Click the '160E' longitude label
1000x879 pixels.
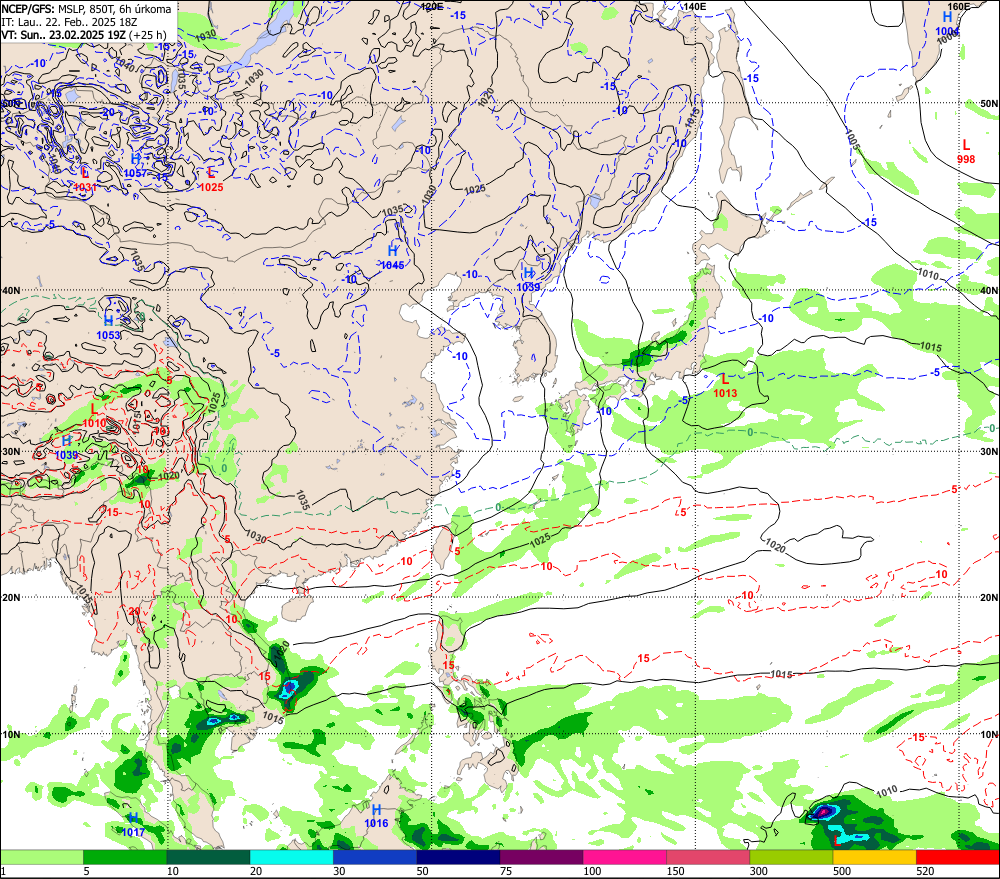pyautogui.click(x=958, y=6)
